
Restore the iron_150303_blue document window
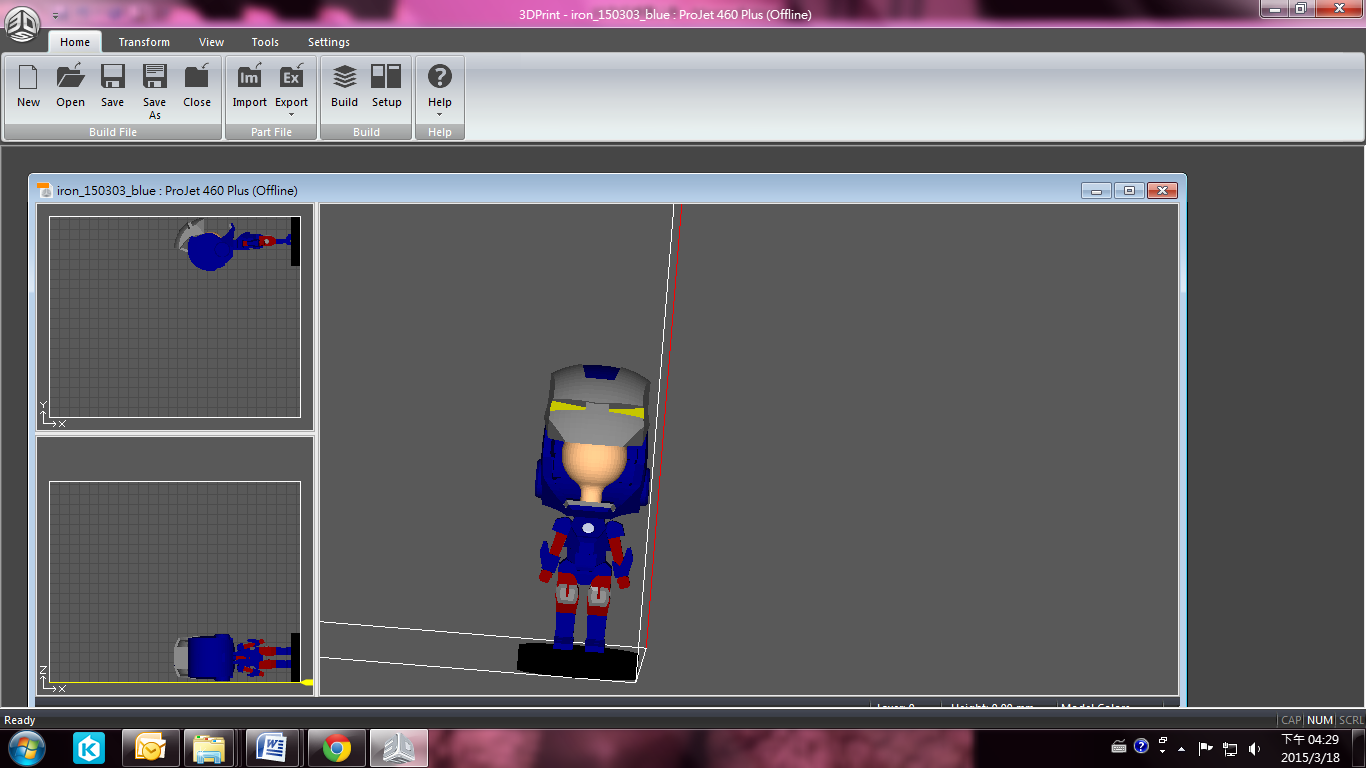(1129, 190)
